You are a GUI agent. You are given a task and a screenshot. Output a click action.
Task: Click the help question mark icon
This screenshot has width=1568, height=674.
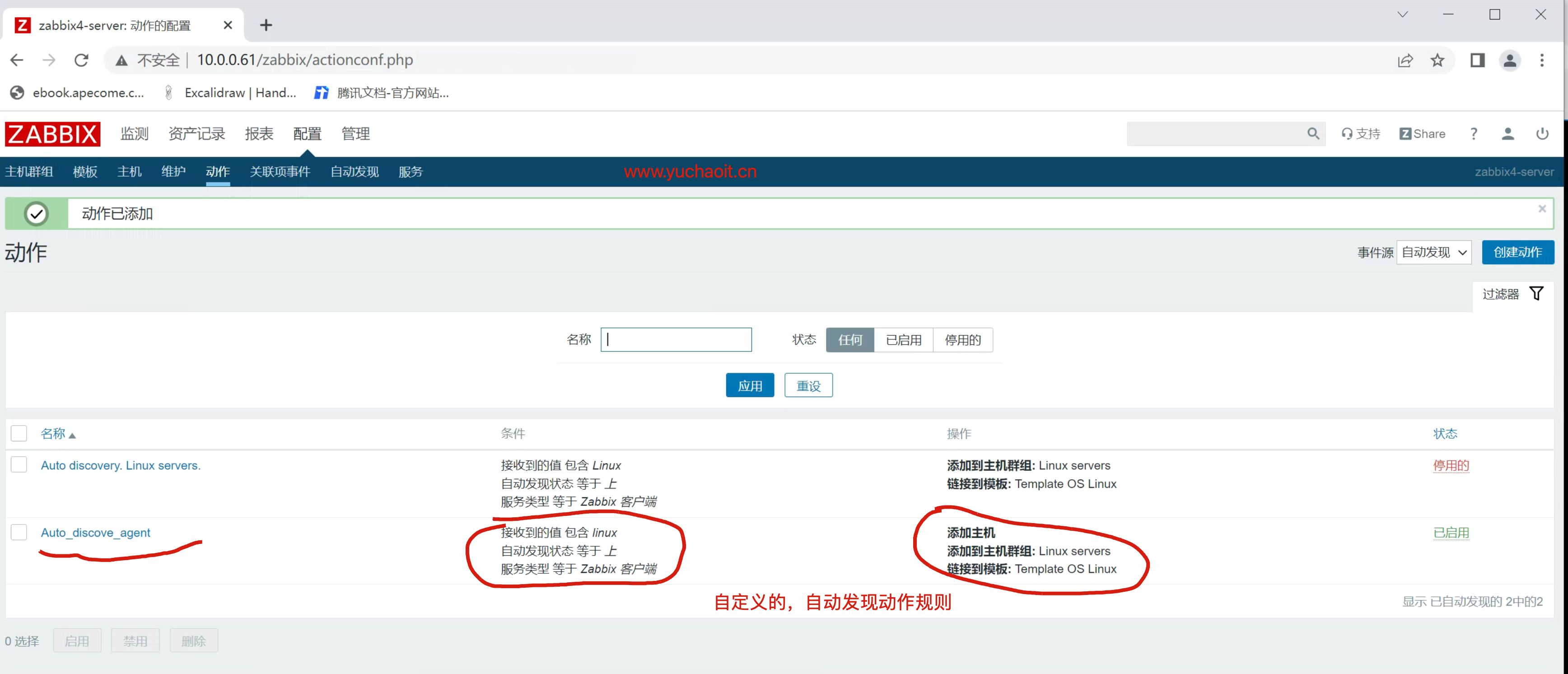click(x=1473, y=133)
